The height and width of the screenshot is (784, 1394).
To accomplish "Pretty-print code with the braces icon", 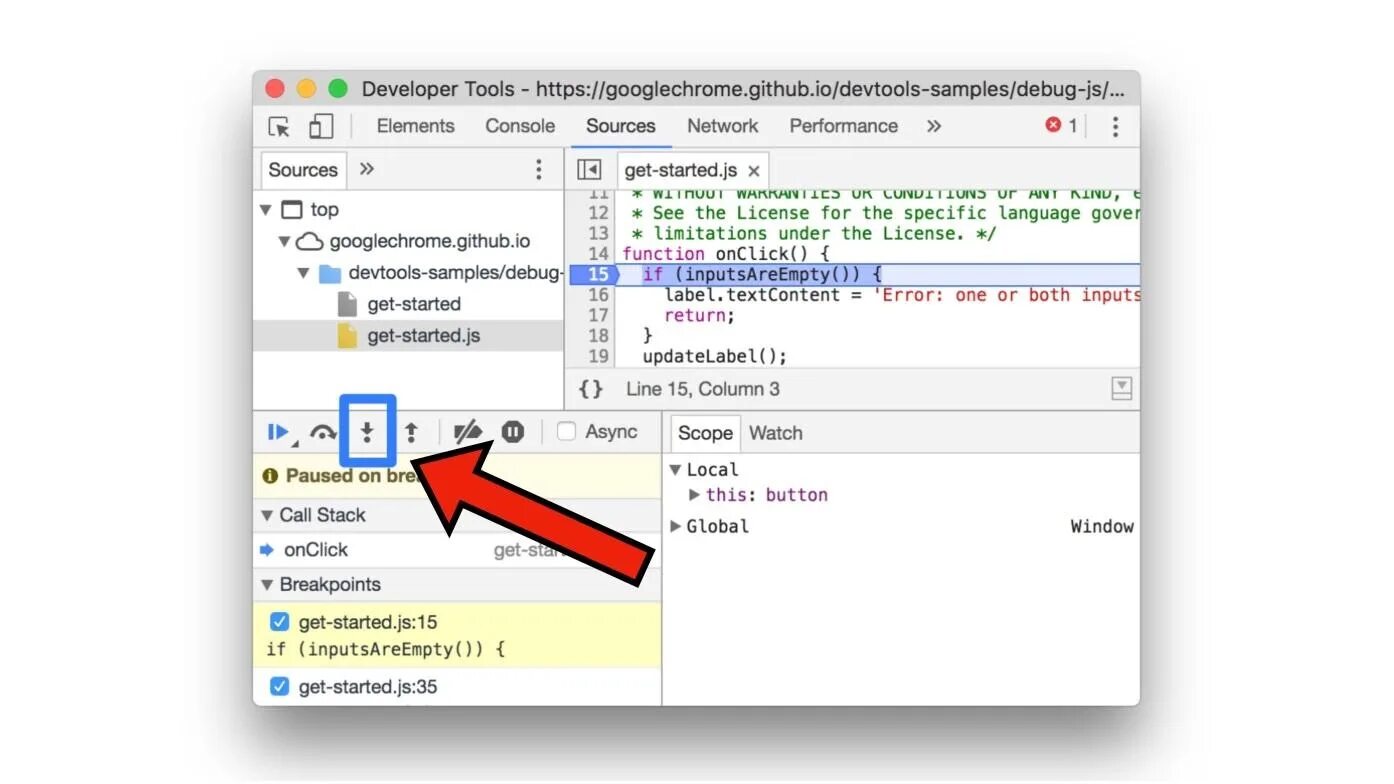I will coord(591,389).
